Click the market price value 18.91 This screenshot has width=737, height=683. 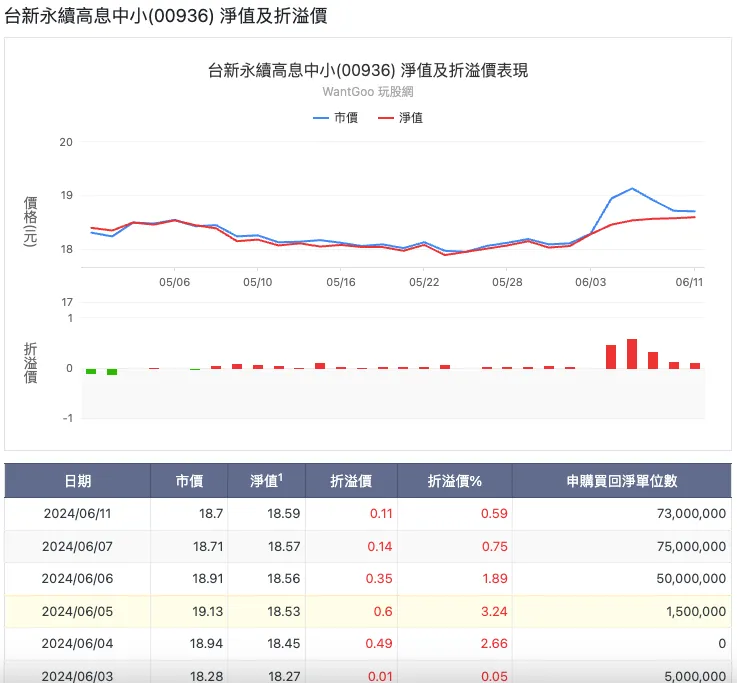pos(207,579)
